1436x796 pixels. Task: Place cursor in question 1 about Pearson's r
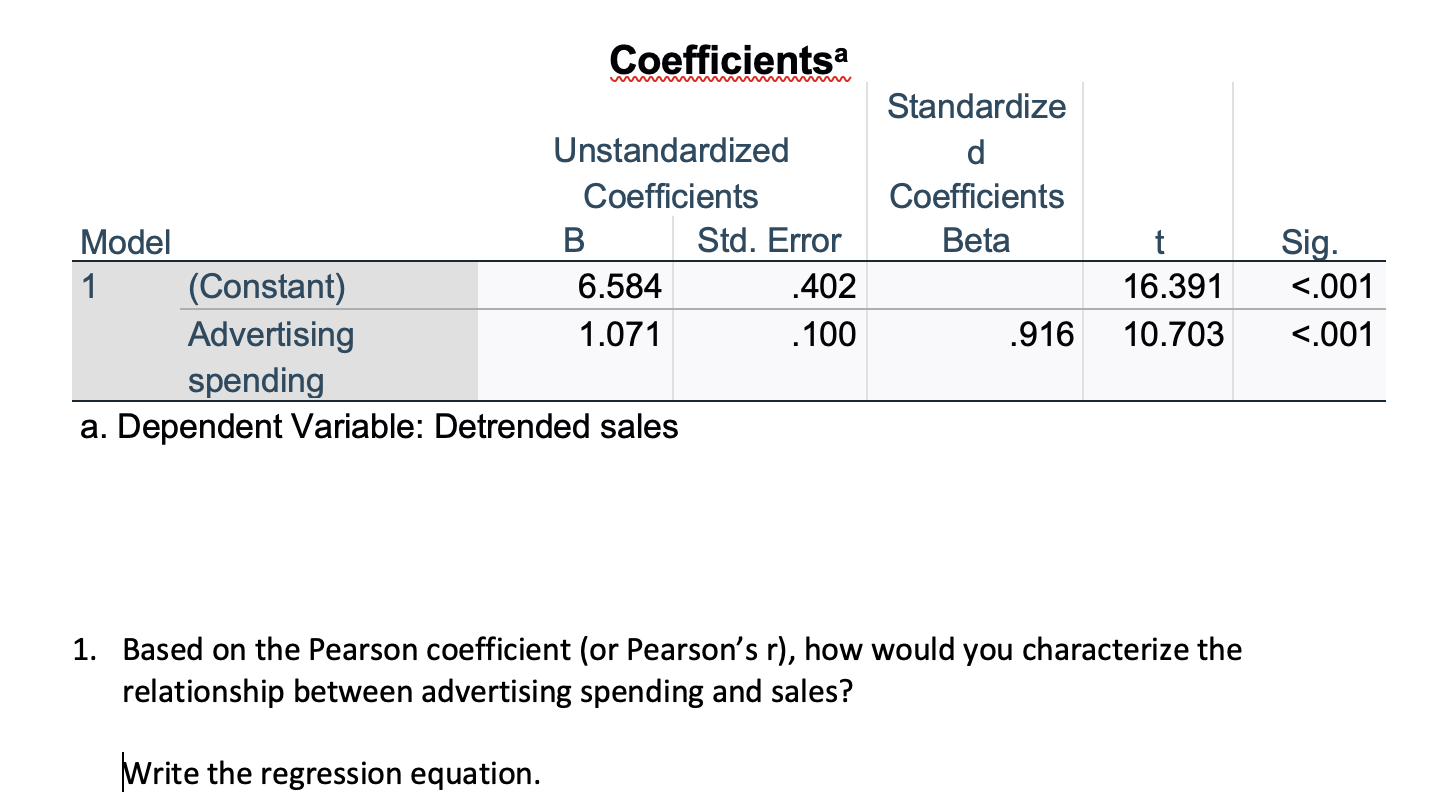(682, 670)
